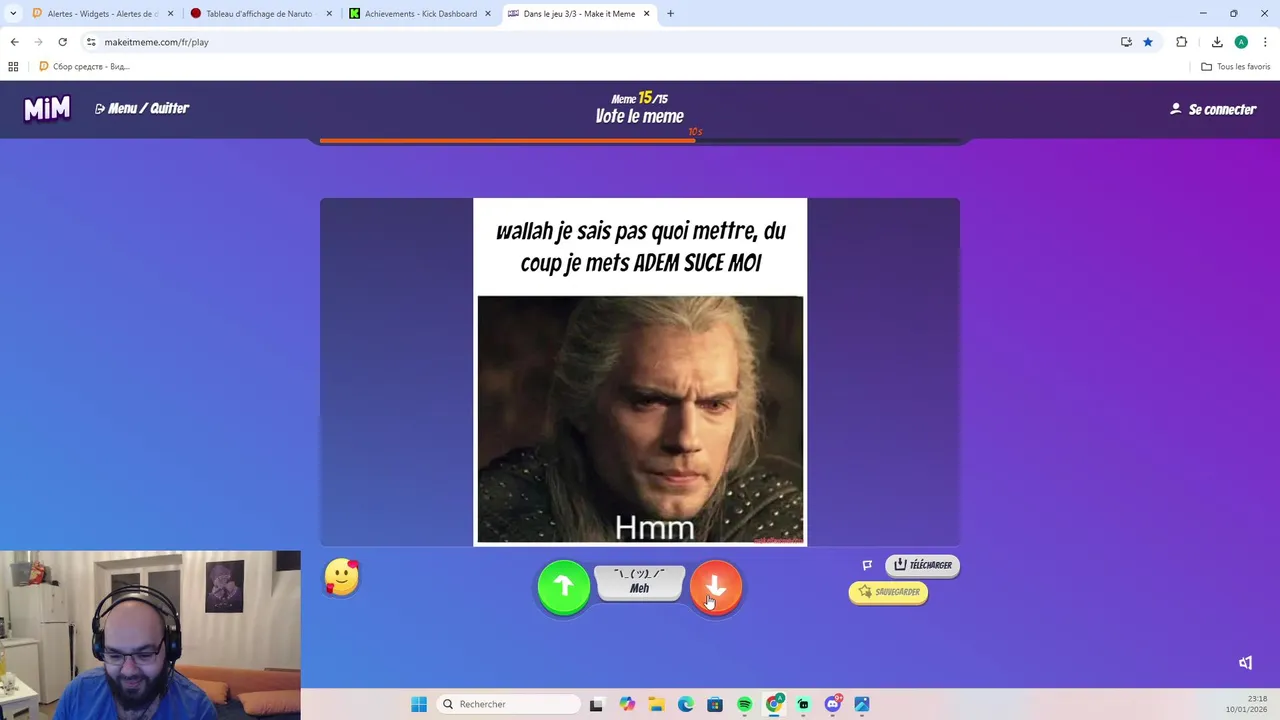Open the Tous les favoris folder
Image resolution: width=1280 pixels, height=720 pixels.
tap(1235, 67)
